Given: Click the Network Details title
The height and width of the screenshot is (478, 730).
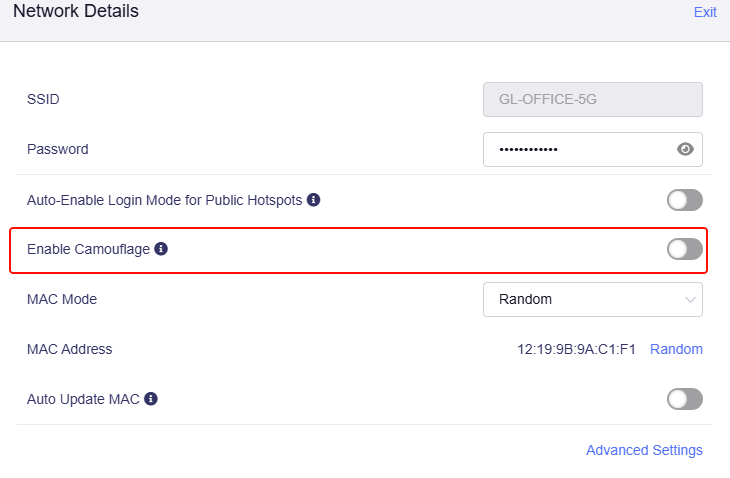Looking at the screenshot, I should pos(76,11).
